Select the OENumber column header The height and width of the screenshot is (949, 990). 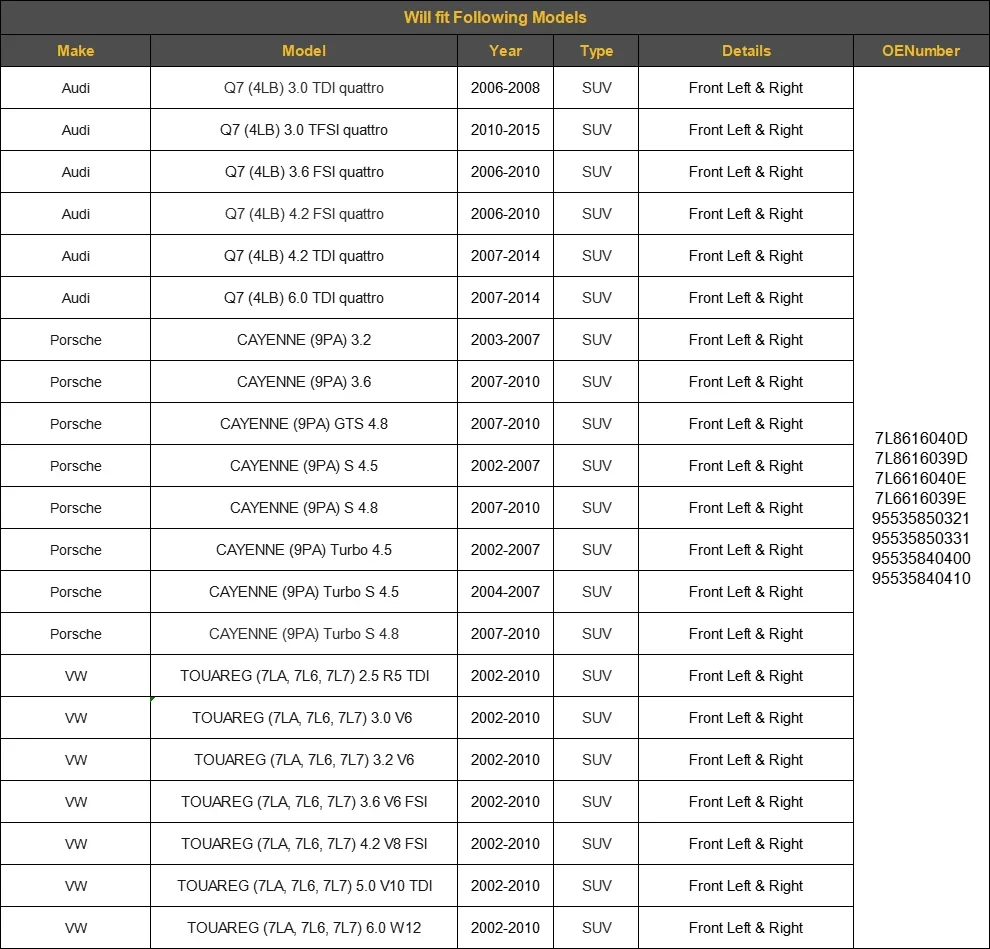point(921,51)
